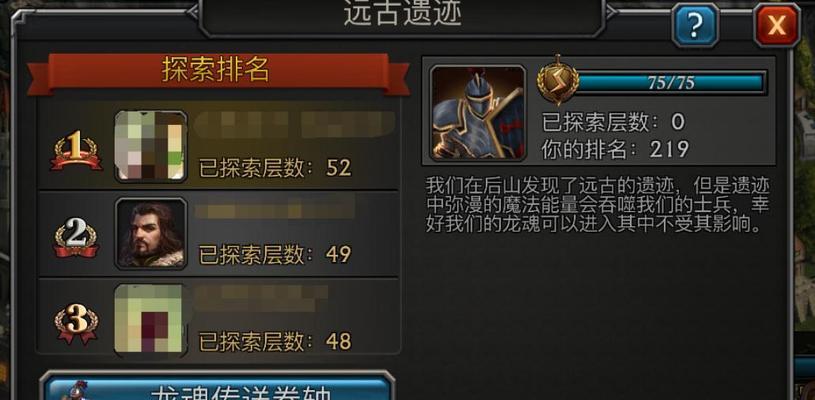Select the first ranking row showing 52
Image resolution: width=815 pixels, height=400 pixels.
click(x=219, y=145)
